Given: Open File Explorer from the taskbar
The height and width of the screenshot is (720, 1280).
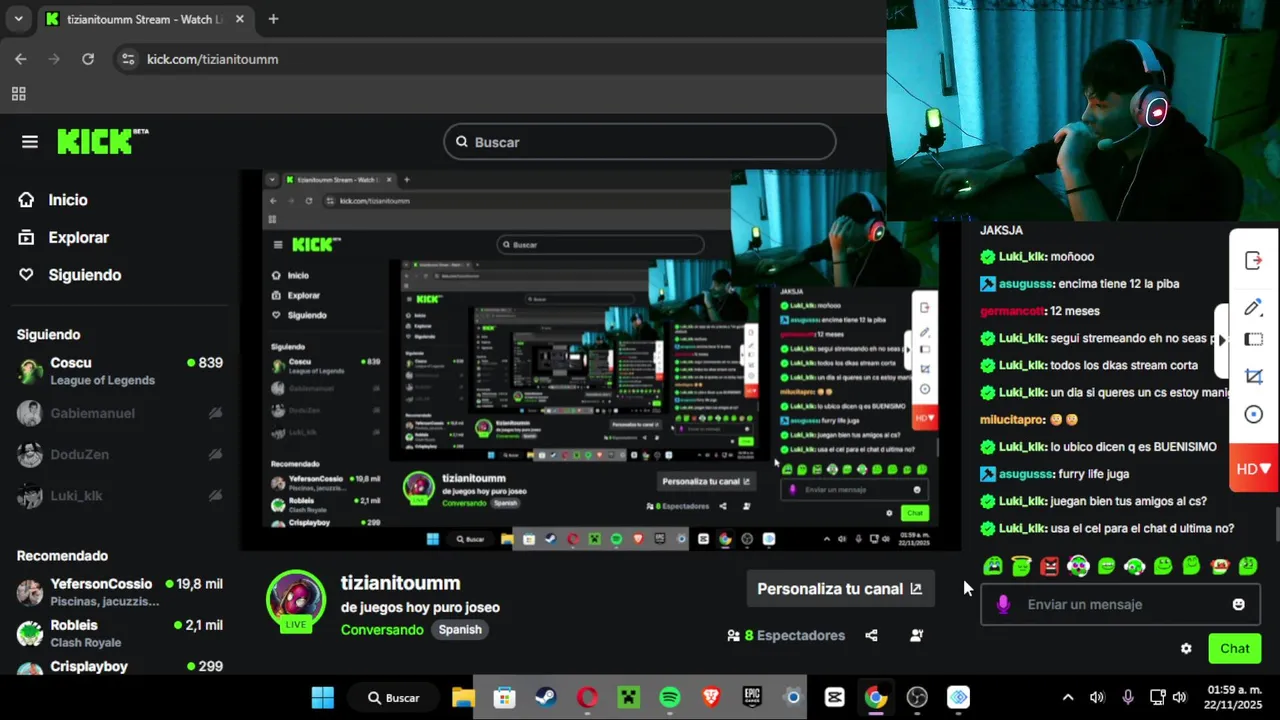Looking at the screenshot, I should [463, 697].
